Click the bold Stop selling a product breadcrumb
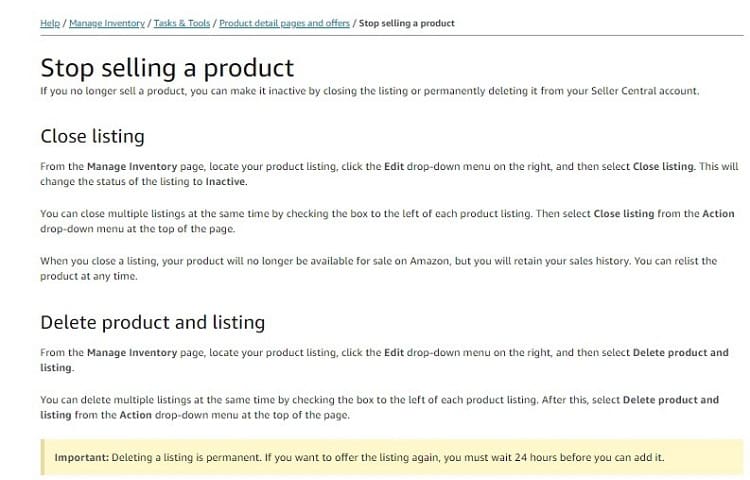 click(x=407, y=23)
